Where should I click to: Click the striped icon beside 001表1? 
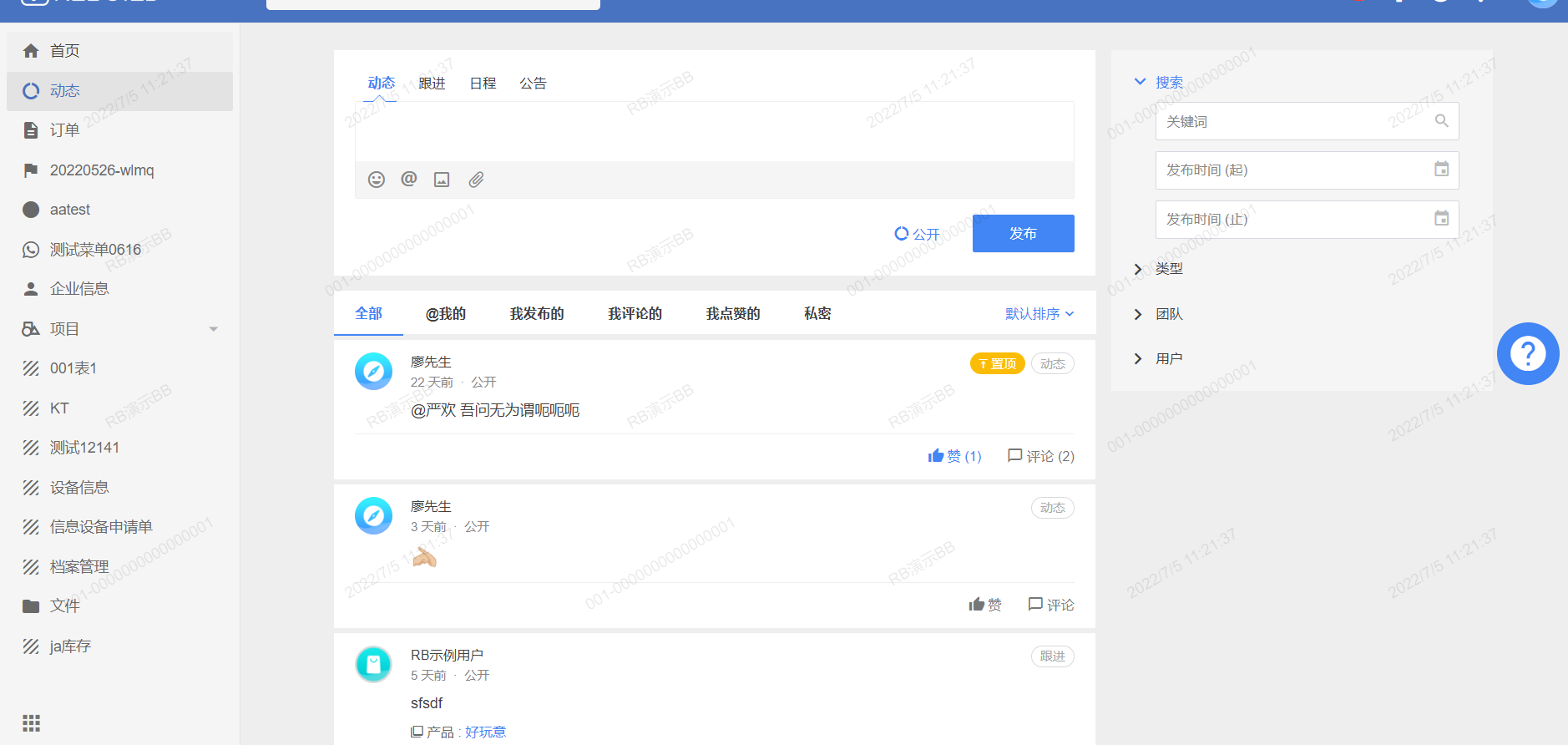(31, 368)
